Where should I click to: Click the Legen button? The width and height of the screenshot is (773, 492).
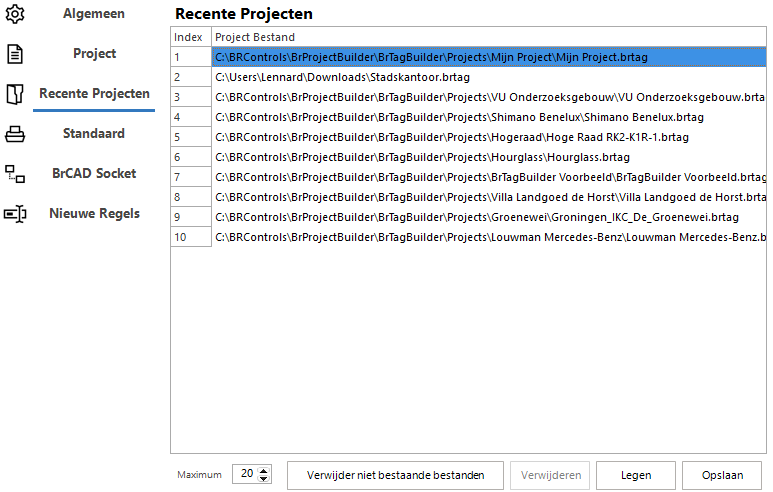click(x=636, y=475)
